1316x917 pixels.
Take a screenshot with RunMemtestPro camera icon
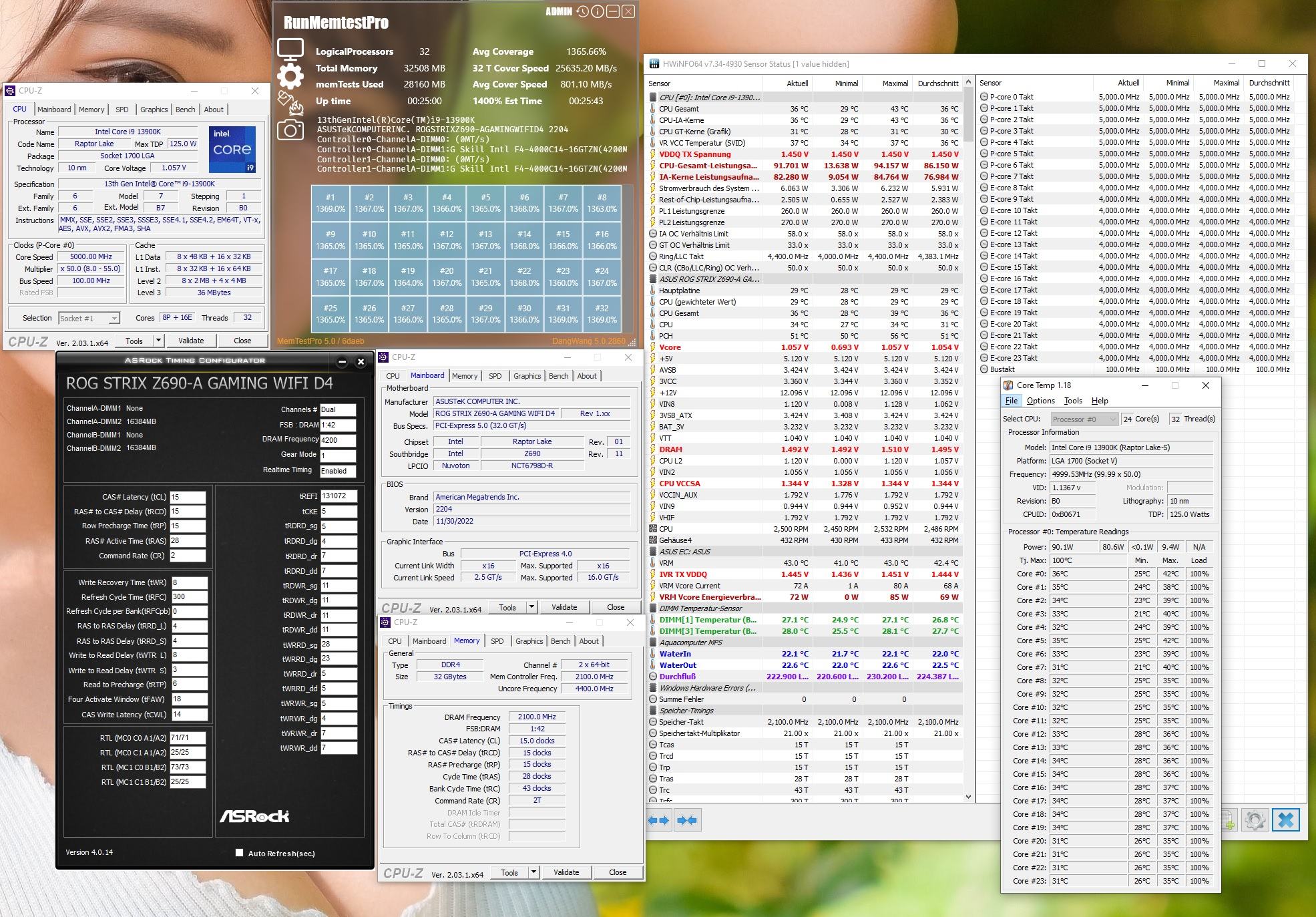click(290, 130)
